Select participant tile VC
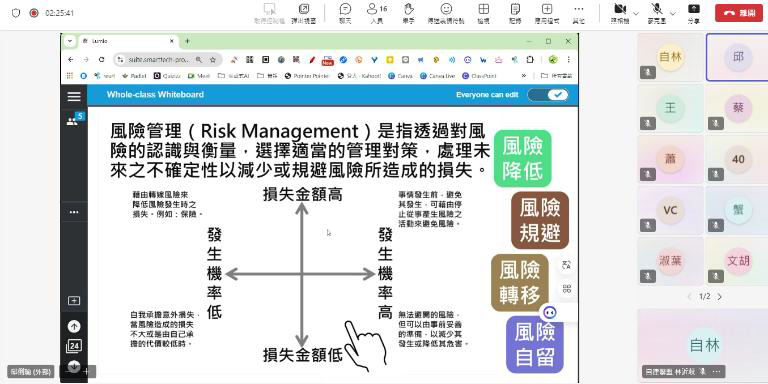 click(x=671, y=210)
